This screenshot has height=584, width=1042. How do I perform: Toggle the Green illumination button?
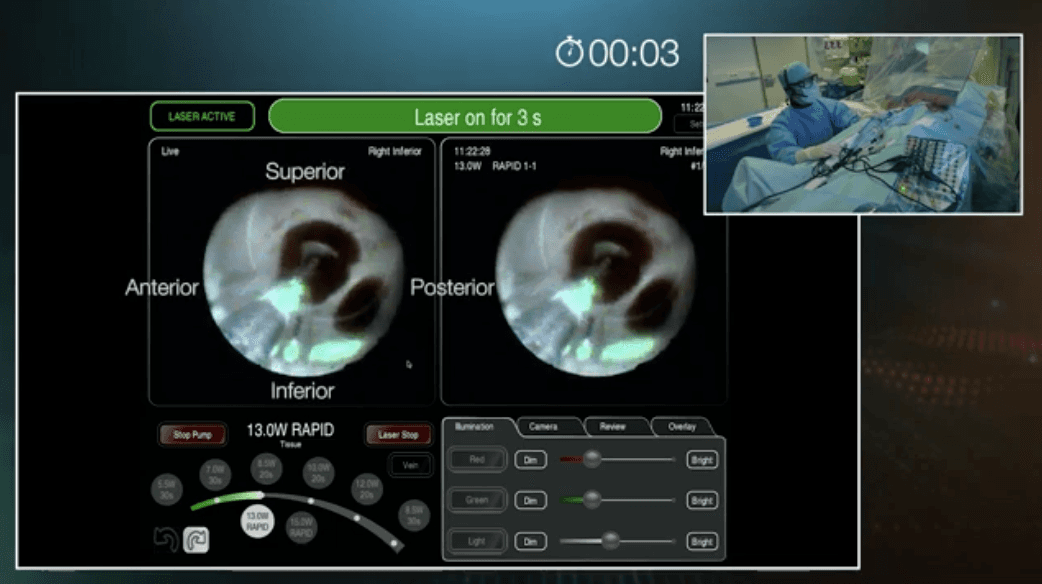click(x=477, y=500)
